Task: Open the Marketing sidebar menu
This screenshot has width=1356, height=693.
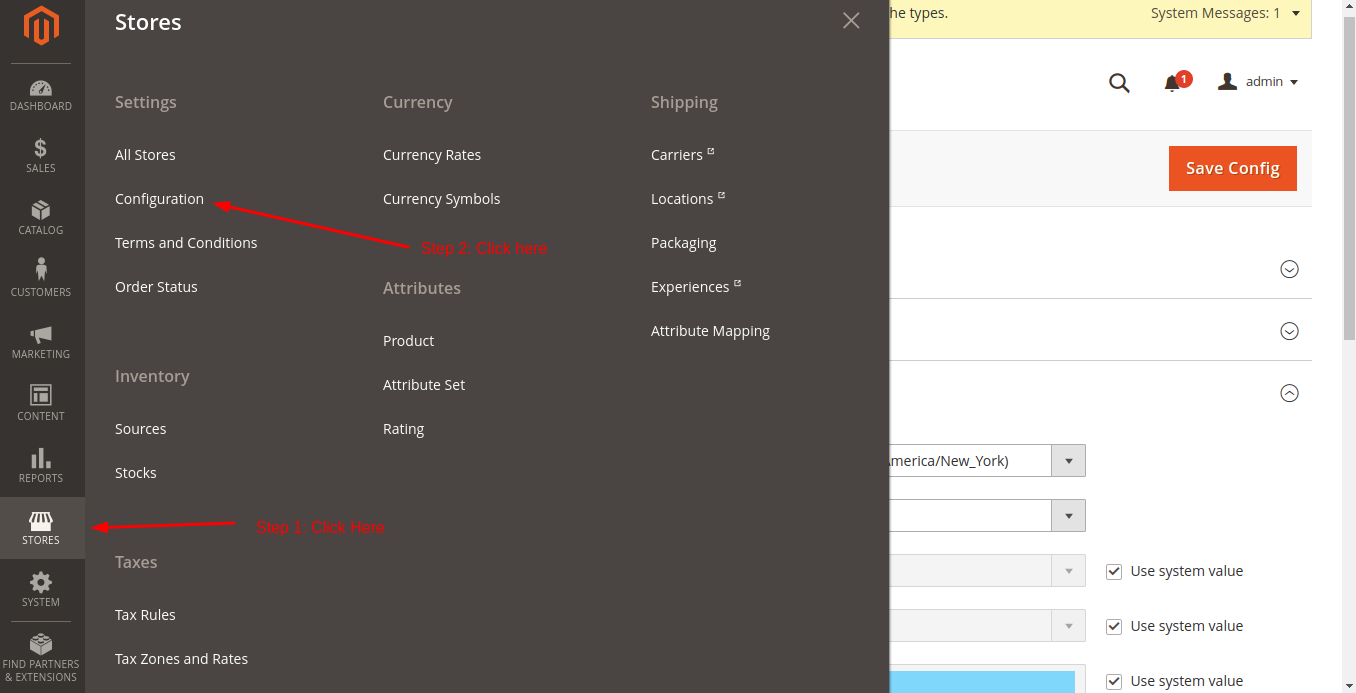Action: tap(41, 343)
